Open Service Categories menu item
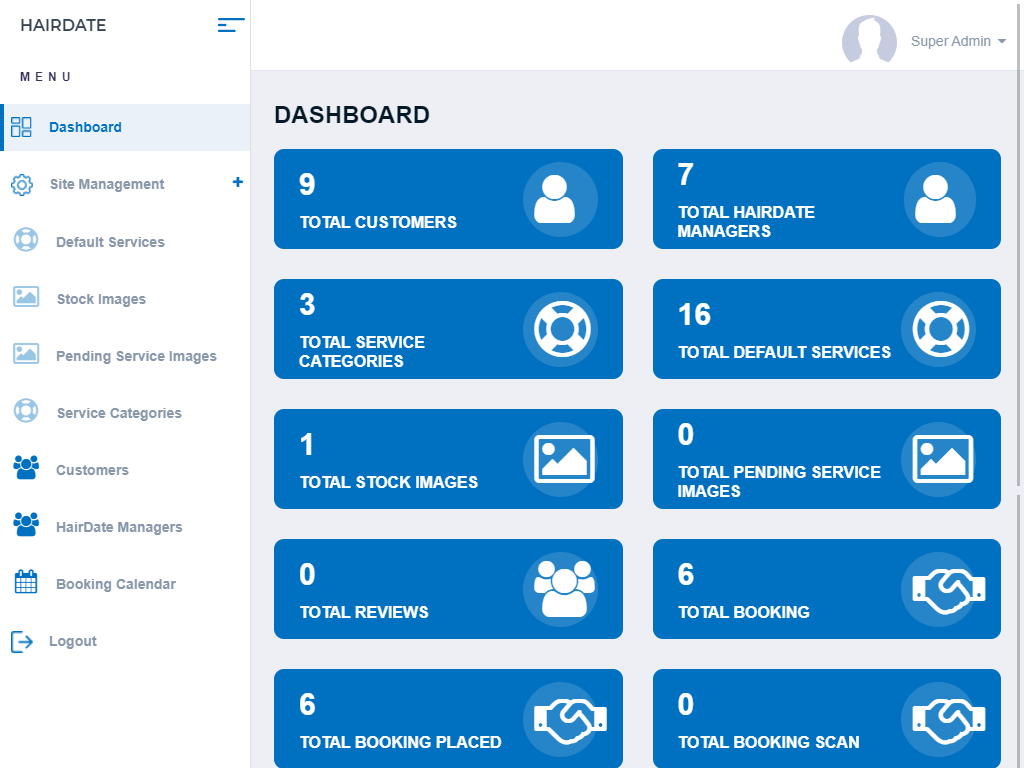This screenshot has width=1024, height=768. [x=119, y=413]
